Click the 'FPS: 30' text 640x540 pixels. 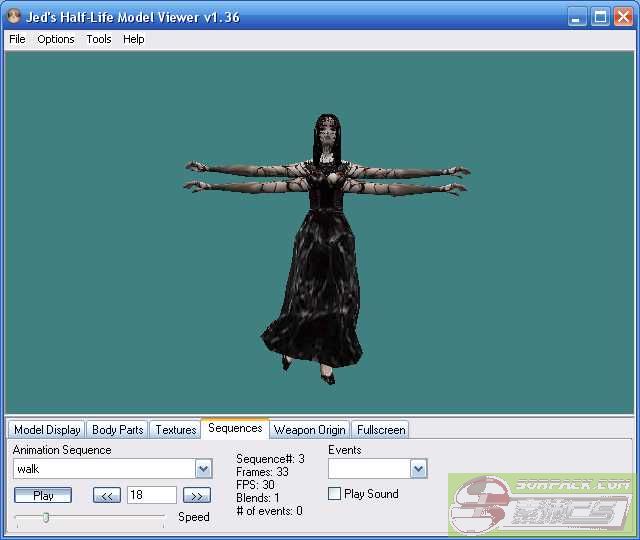coord(255,485)
